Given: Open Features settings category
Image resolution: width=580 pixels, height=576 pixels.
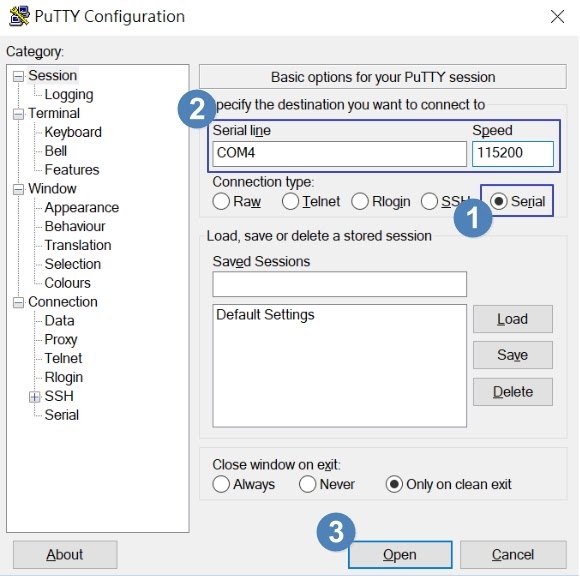Looking at the screenshot, I should 72,170.
